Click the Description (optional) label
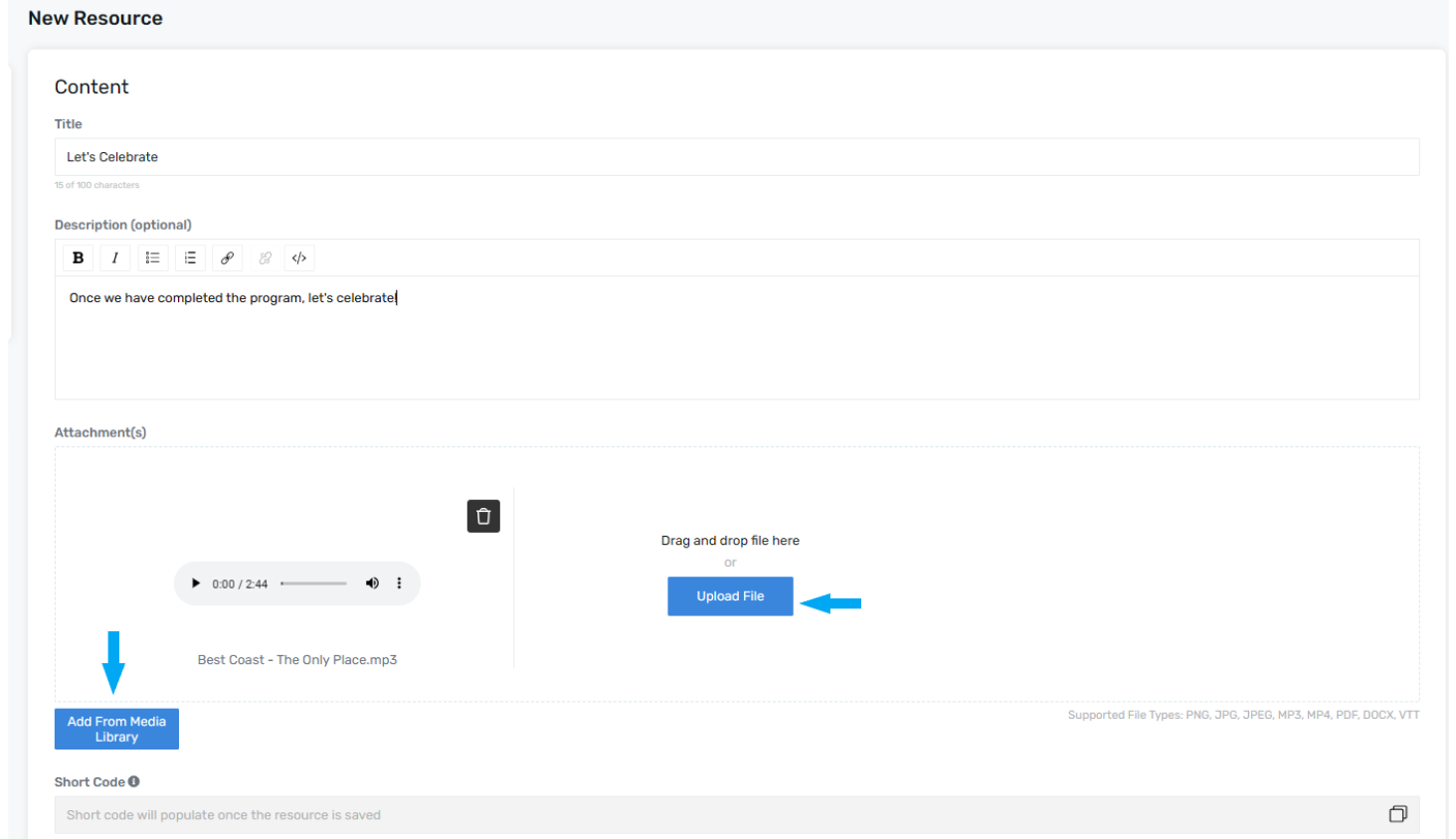 pyautogui.click(x=123, y=225)
